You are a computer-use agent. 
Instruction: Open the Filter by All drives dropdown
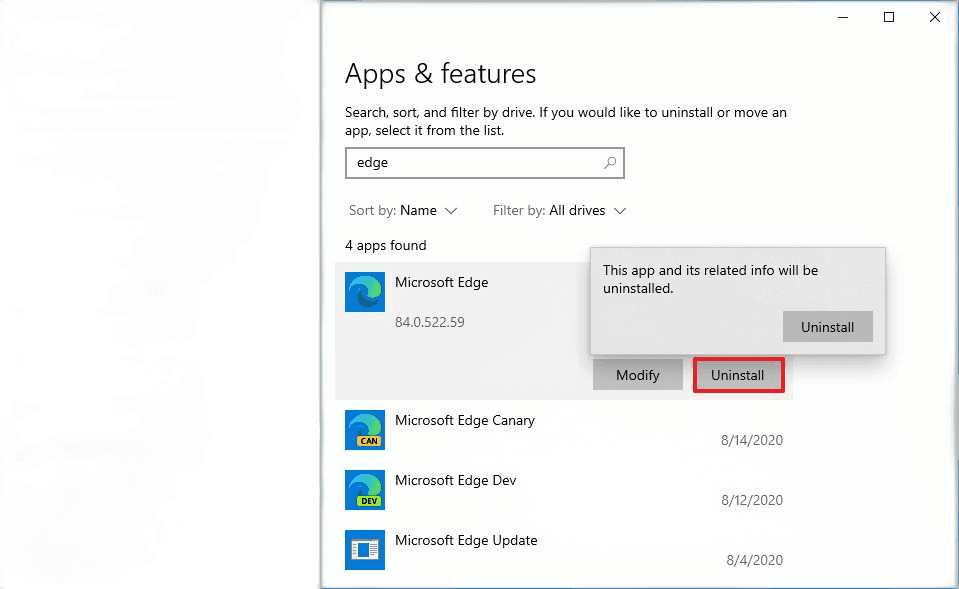pos(560,210)
